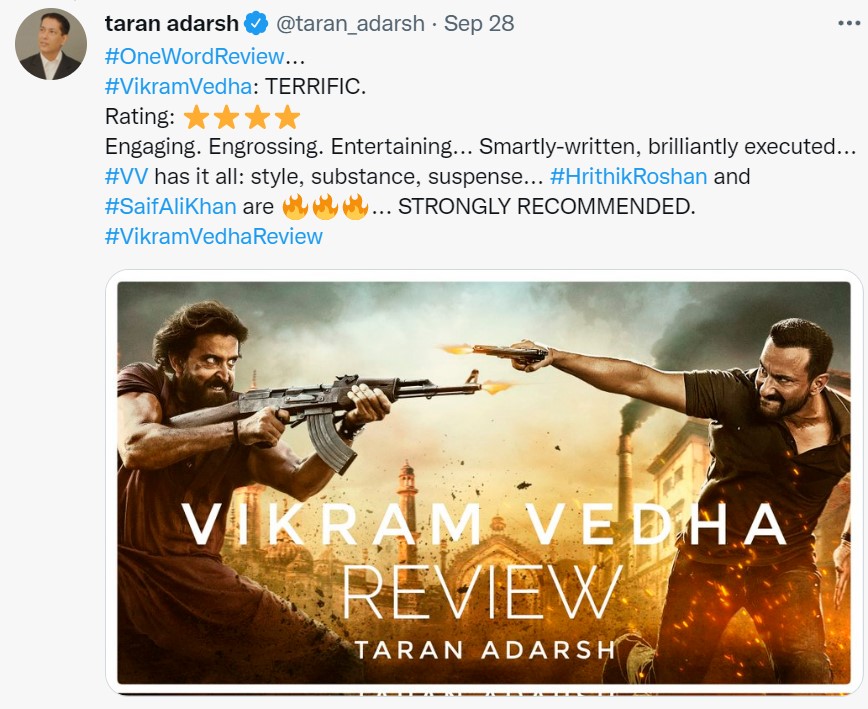The image size is (868, 709).
Task: Click the TARAN ADARSH caption on the poster
Action: tap(484, 650)
